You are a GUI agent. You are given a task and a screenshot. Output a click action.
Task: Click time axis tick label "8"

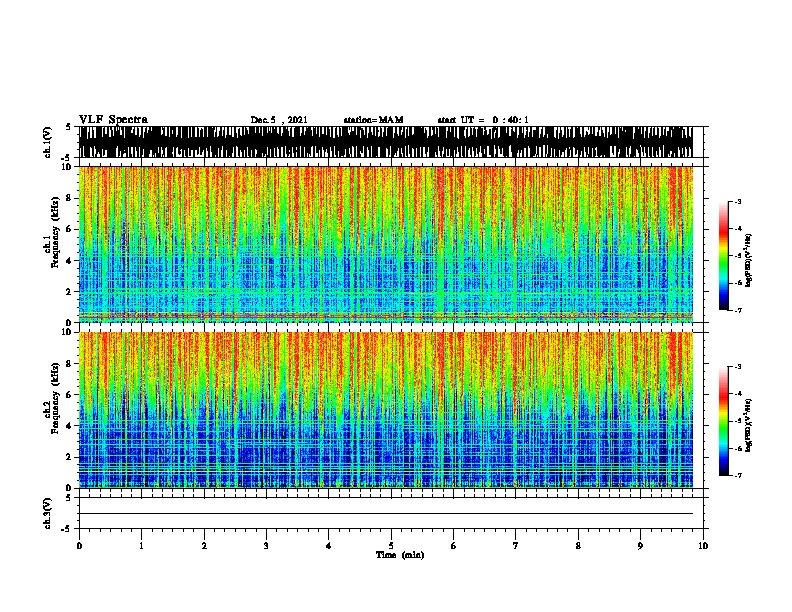click(578, 546)
